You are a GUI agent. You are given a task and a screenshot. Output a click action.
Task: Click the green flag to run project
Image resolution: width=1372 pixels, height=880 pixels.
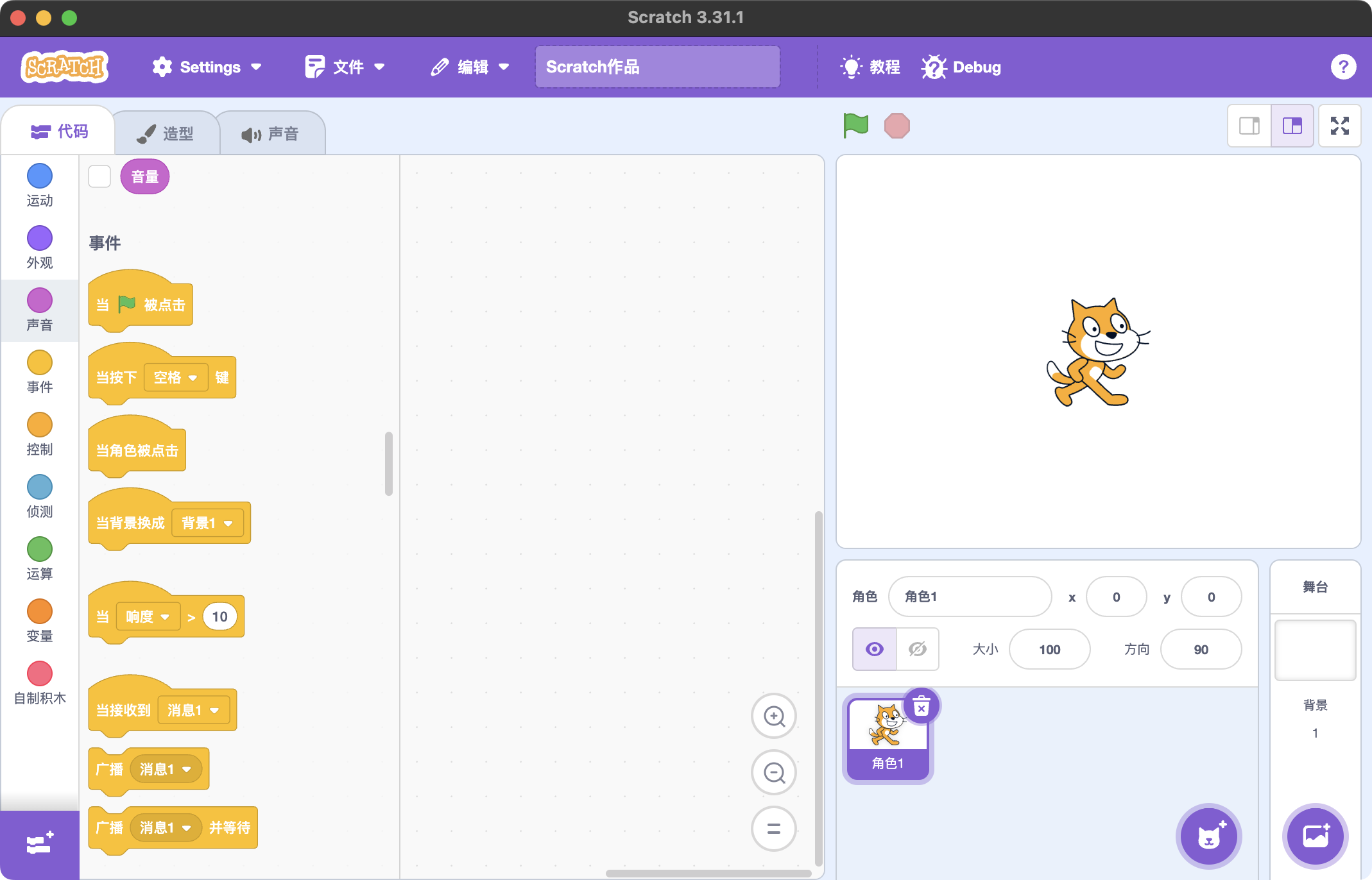point(855,125)
